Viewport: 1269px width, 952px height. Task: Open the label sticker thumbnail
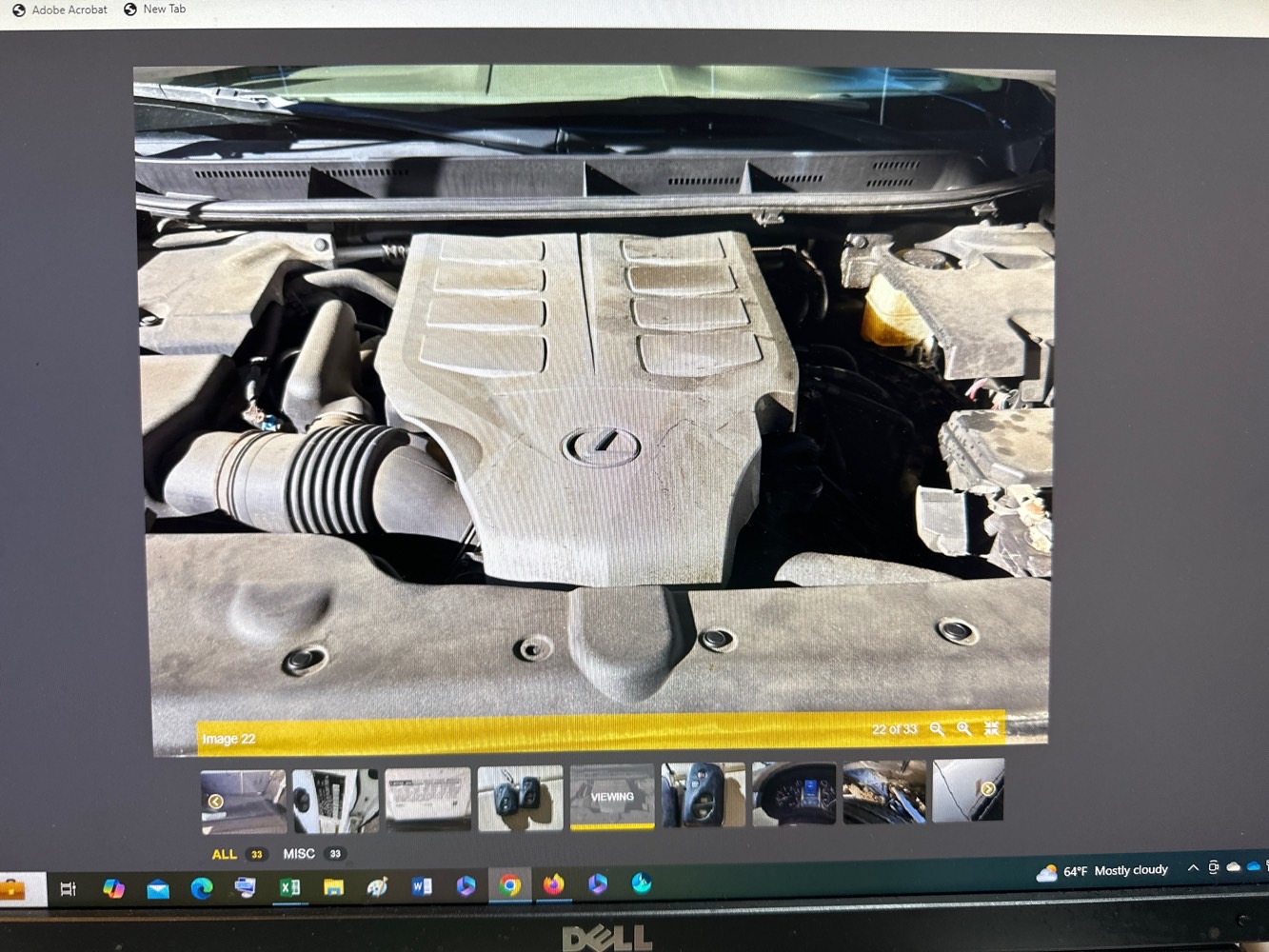(427, 799)
